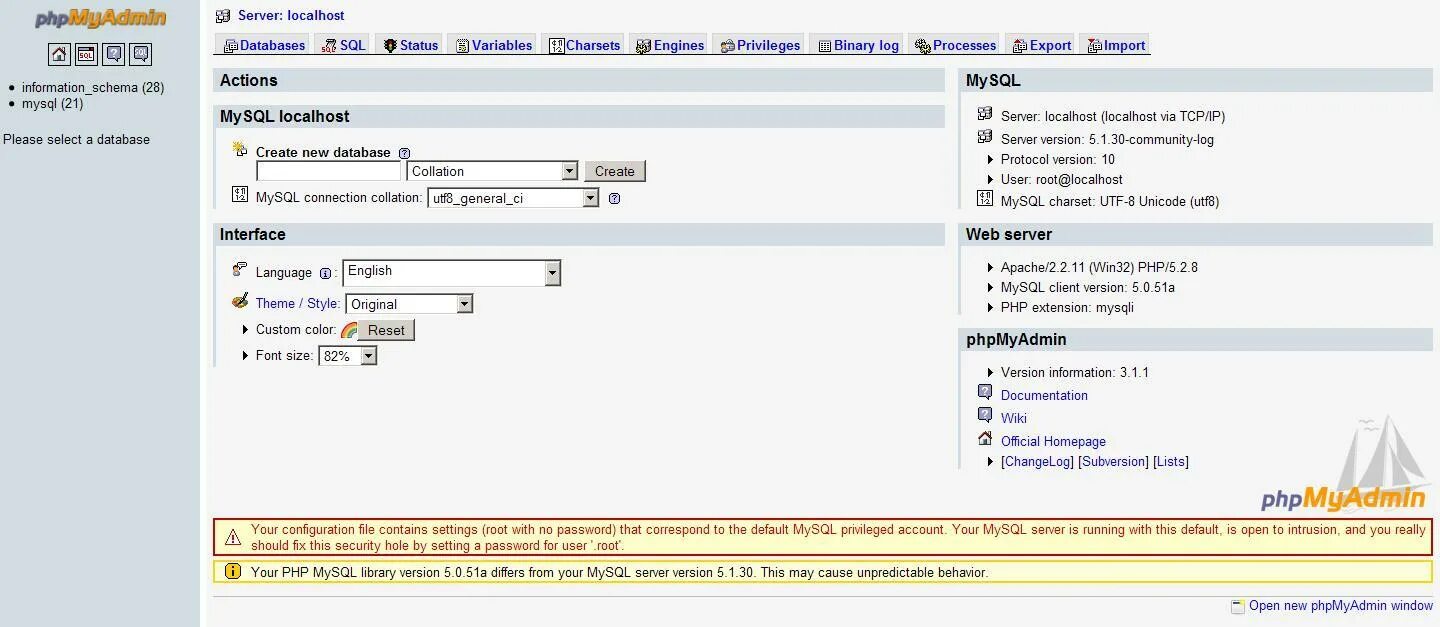Click the MySQL connection collation icon

coord(240,194)
